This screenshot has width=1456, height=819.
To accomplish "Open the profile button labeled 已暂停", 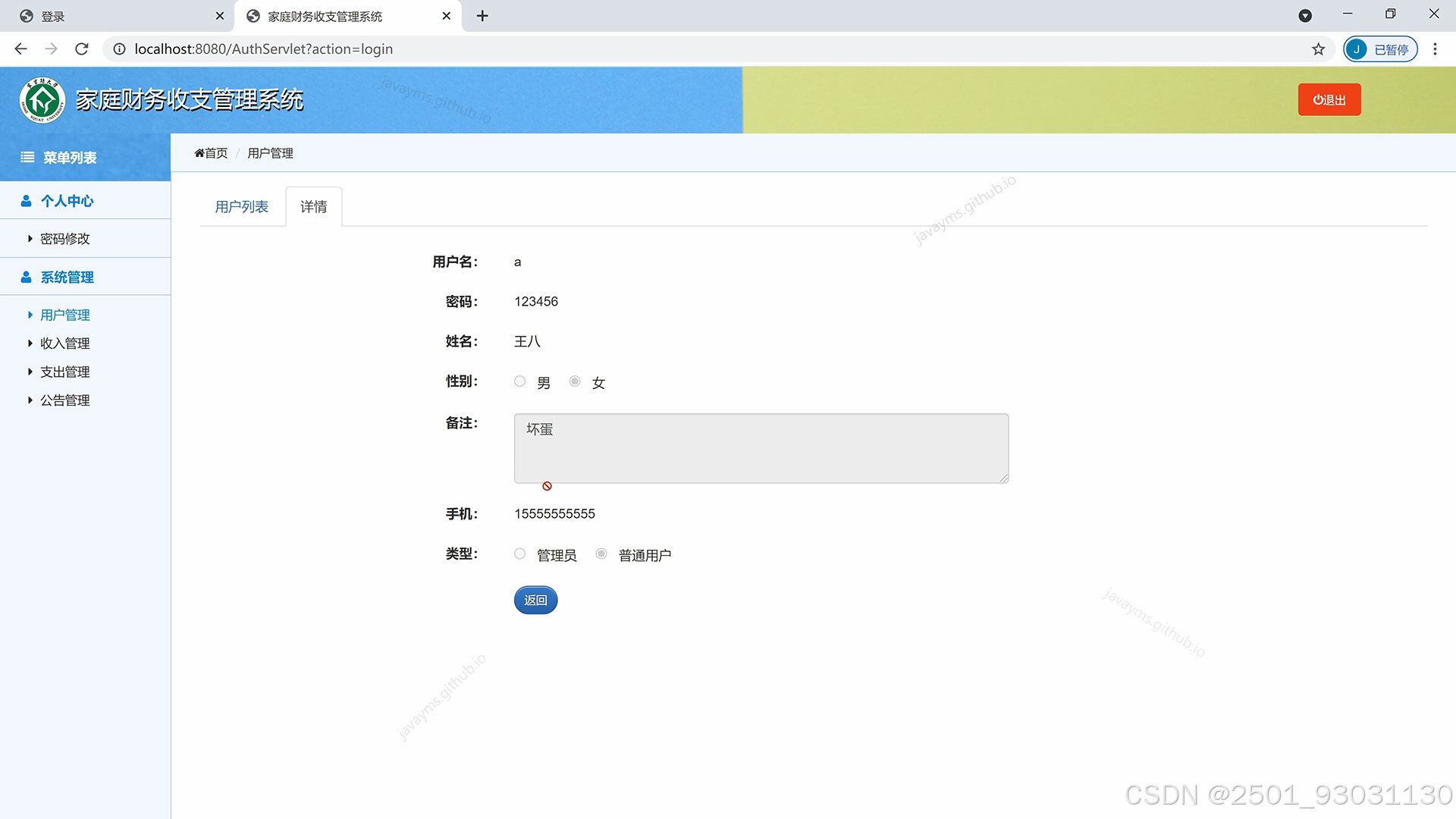I will point(1380,49).
